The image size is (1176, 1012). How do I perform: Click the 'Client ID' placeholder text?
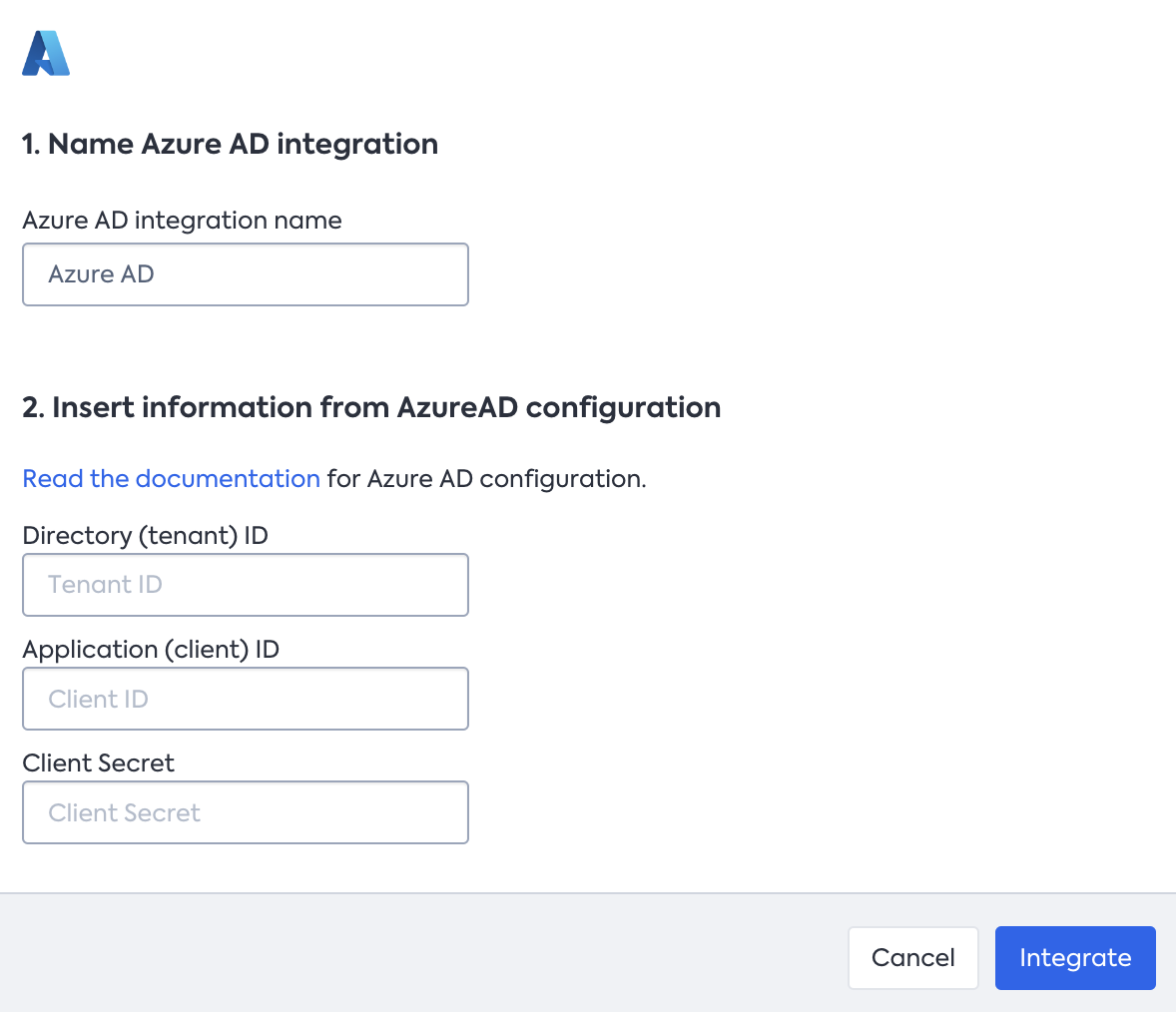pos(98,699)
